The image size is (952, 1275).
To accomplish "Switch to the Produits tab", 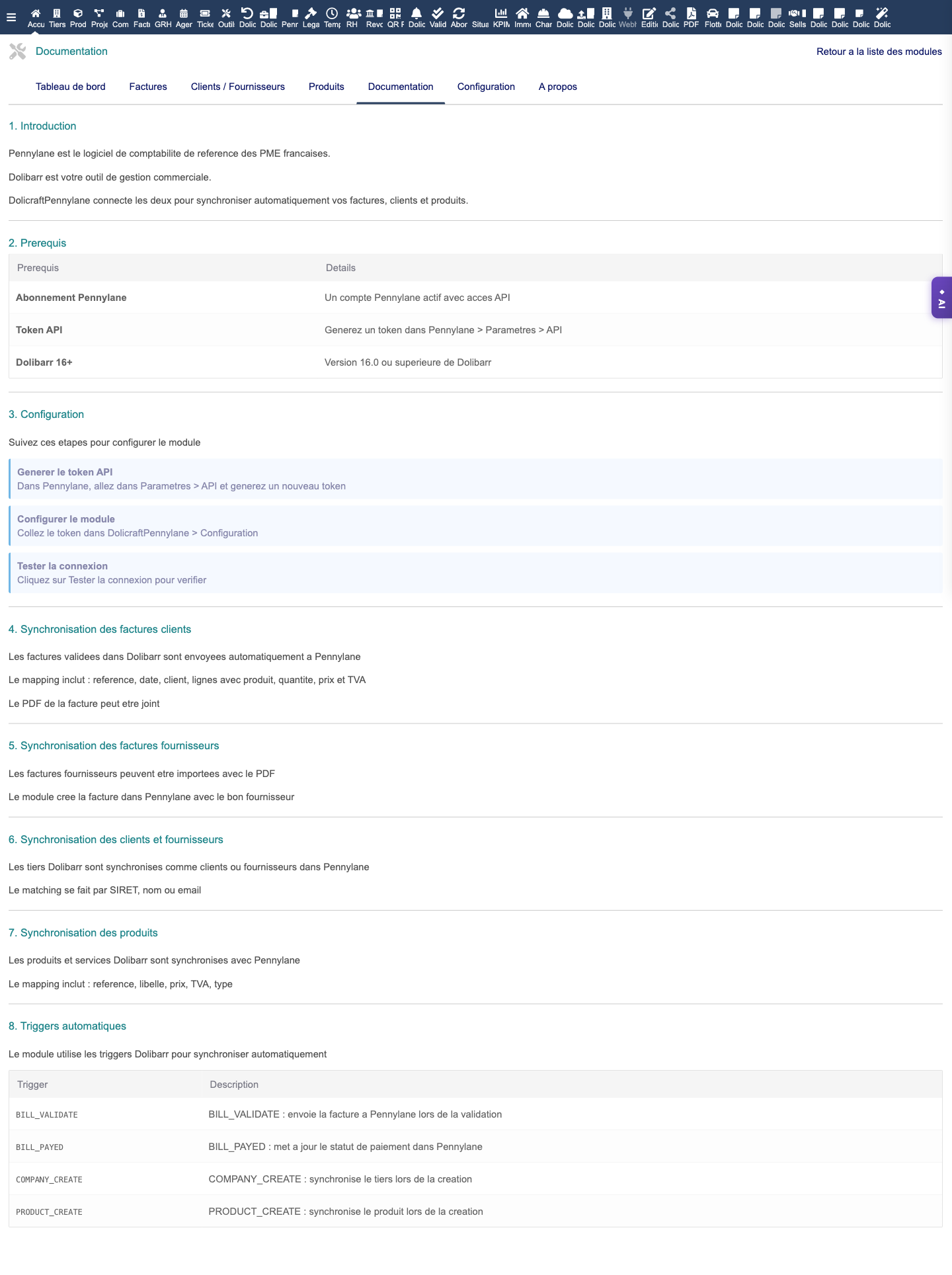I will click(327, 87).
